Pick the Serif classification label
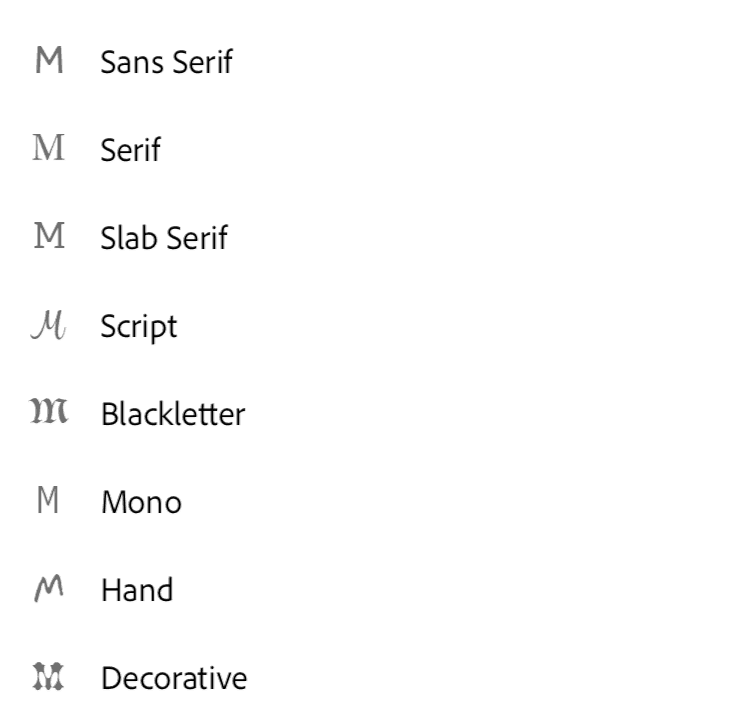This screenshot has height=716, width=744. 130,150
